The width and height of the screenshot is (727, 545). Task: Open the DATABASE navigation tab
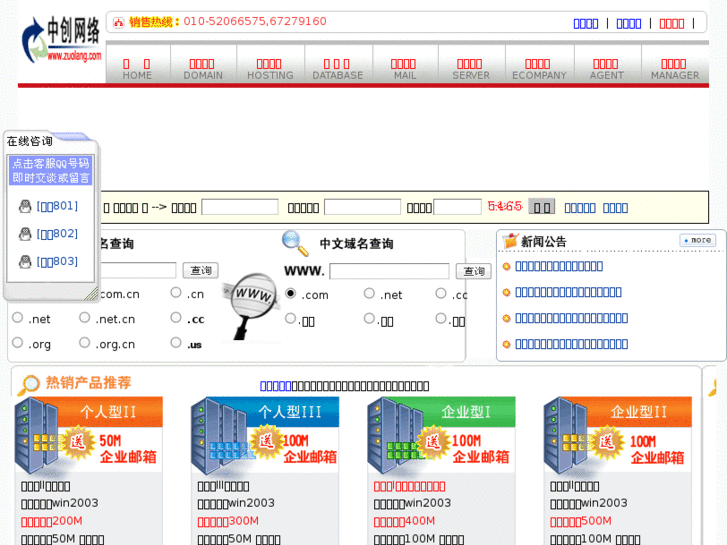(338, 69)
